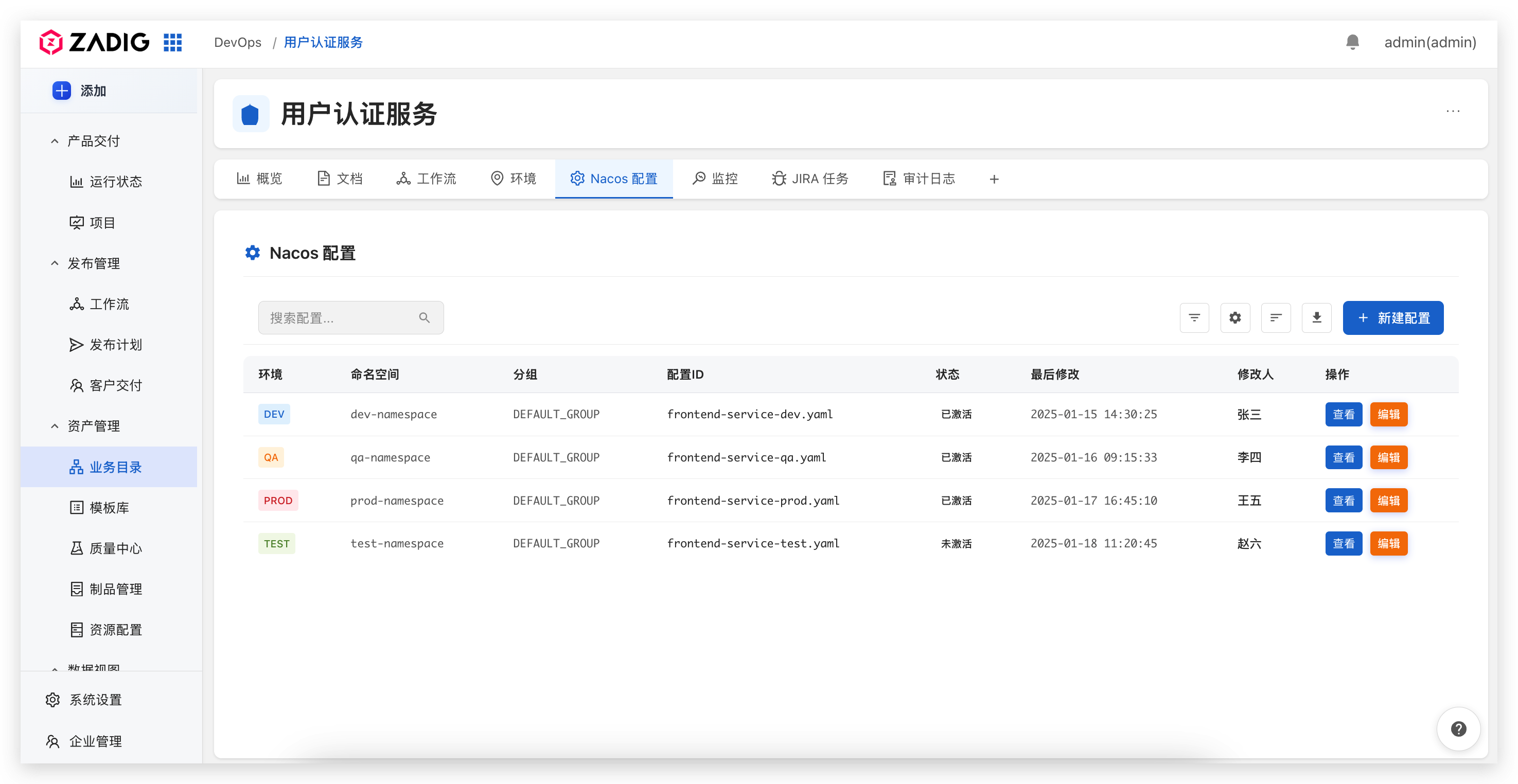Image resolution: width=1518 pixels, height=784 pixels.
Task: Switch to the 监控 tab
Action: (x=715, y=179)
